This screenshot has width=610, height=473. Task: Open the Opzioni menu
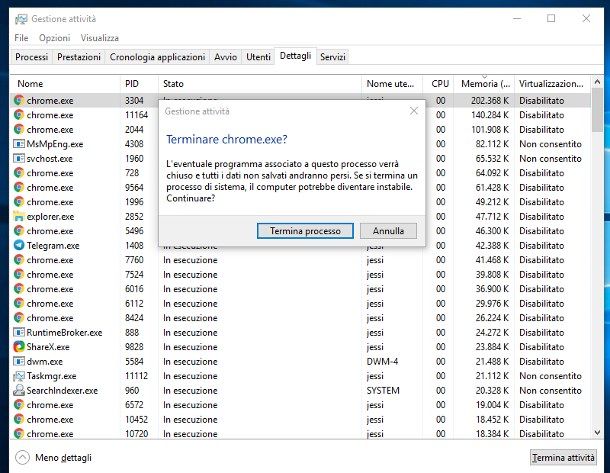pyautogui.click(x=54, y=38)
